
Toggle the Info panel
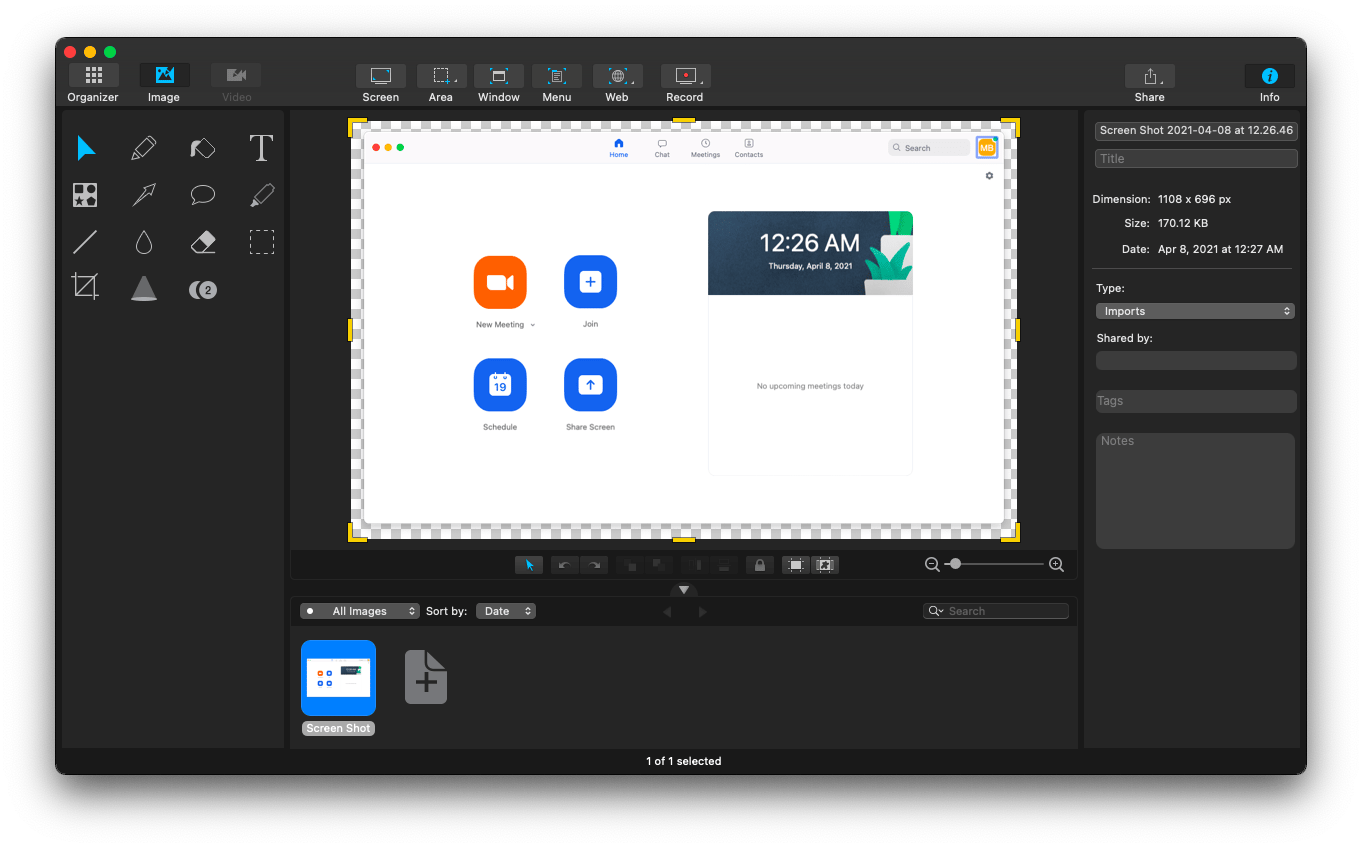[x=1270, y=83]
